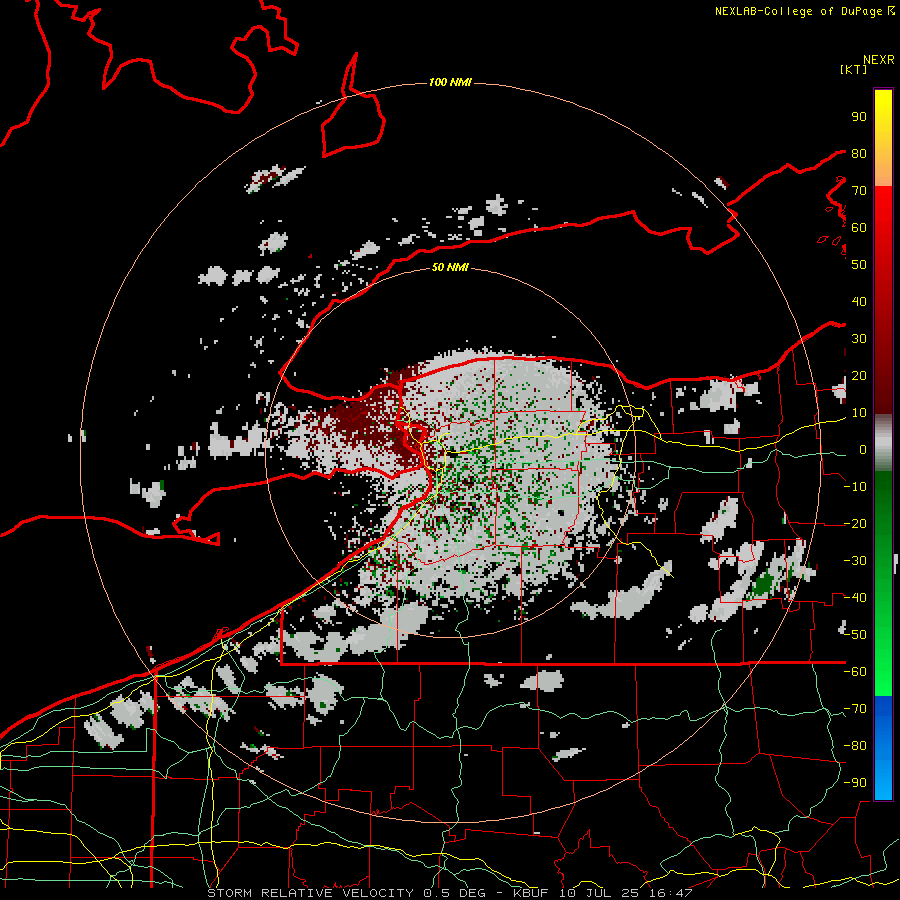Click the gray zero-velocity color bar segment

click(883, 443)
